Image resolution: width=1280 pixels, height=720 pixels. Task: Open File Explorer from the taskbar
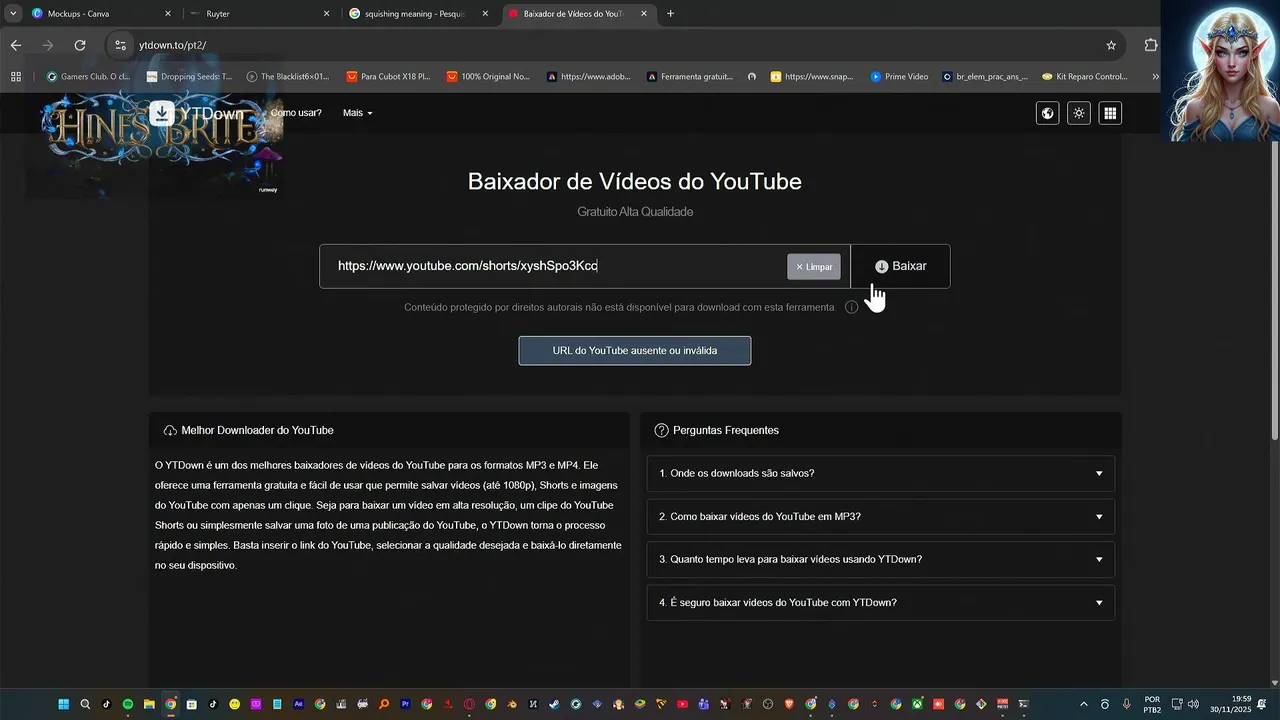[149, 704]
